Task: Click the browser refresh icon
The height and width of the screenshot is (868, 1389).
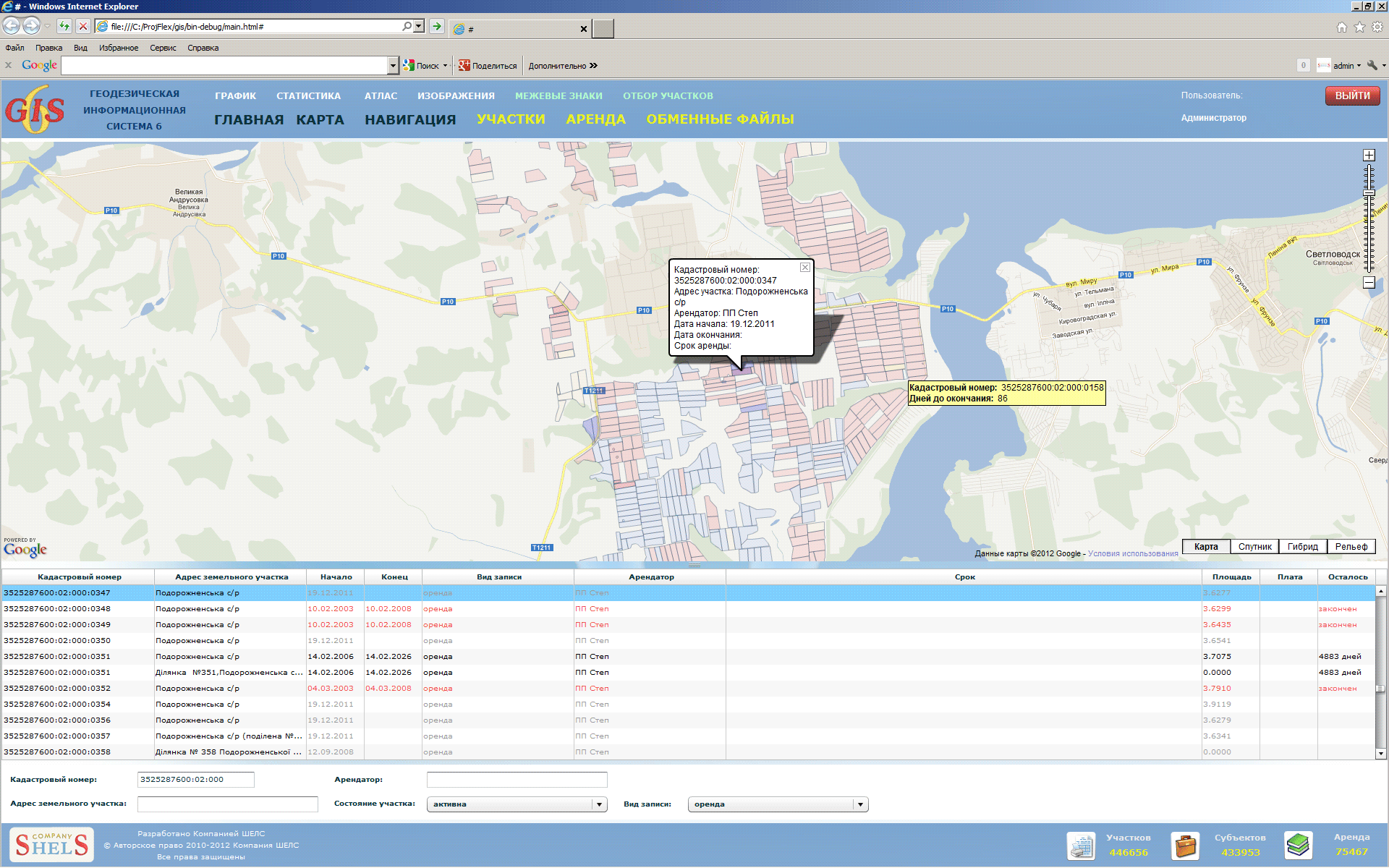Action: [x=64, y=27]
